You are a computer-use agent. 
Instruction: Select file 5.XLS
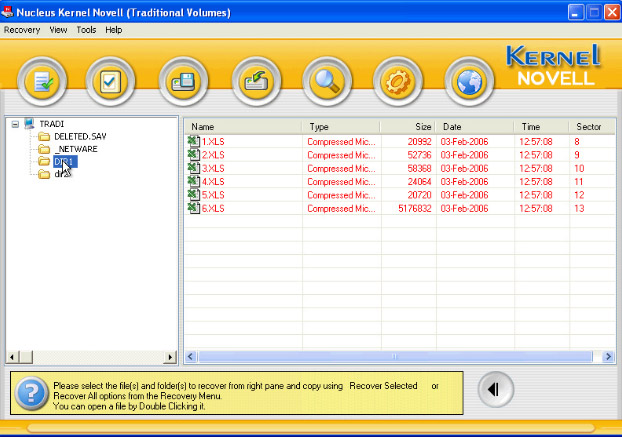(x=213, y=195)
